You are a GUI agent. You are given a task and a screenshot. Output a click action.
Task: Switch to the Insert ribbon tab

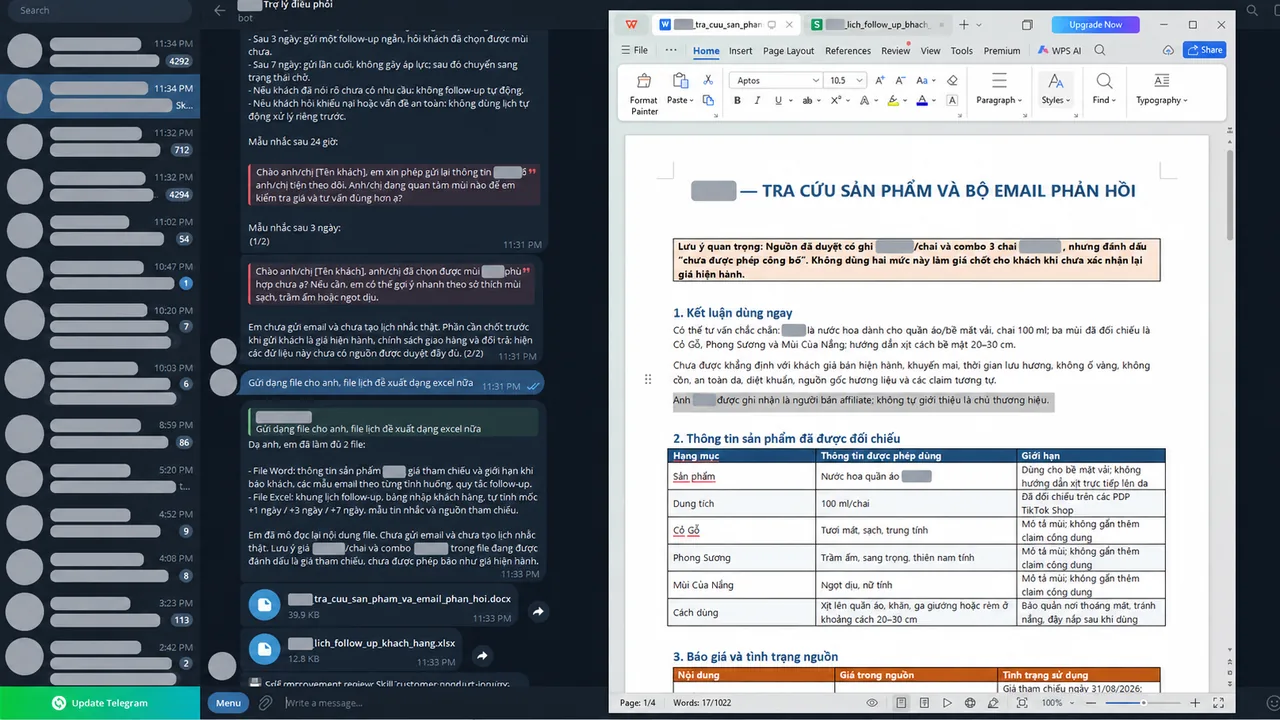741,51
